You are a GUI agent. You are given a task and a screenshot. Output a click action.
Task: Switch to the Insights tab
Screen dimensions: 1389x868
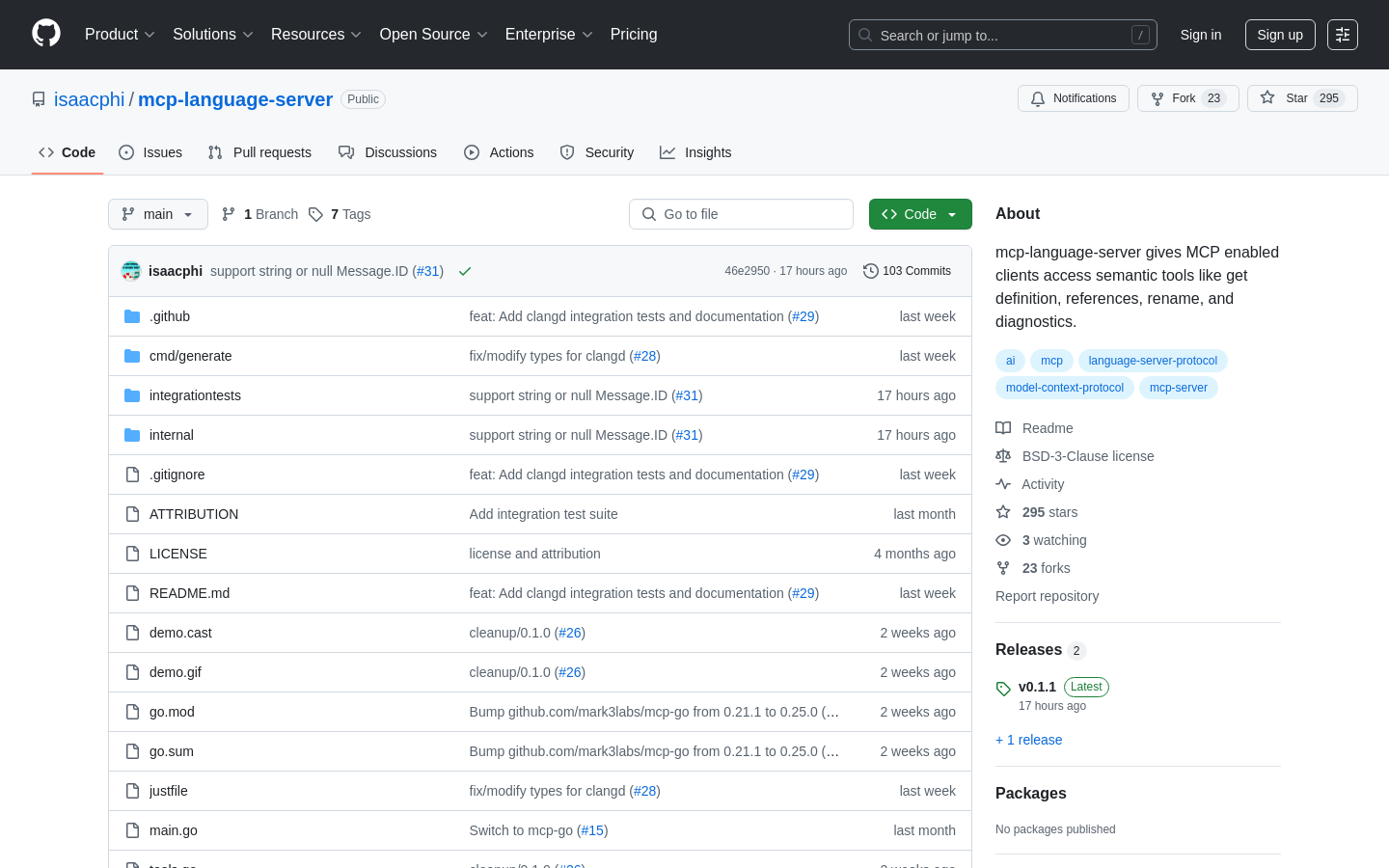click(x=695, y=152)
